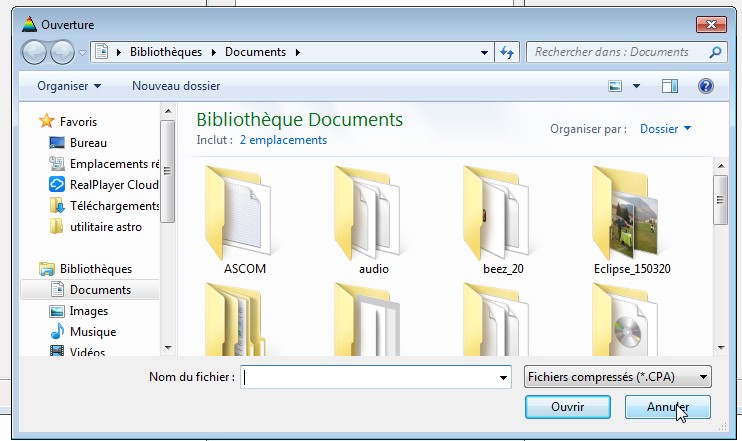Viewport: 742px width, 441px height.
Task: Open the address bar history dropdown arrow
Action: 483,52
